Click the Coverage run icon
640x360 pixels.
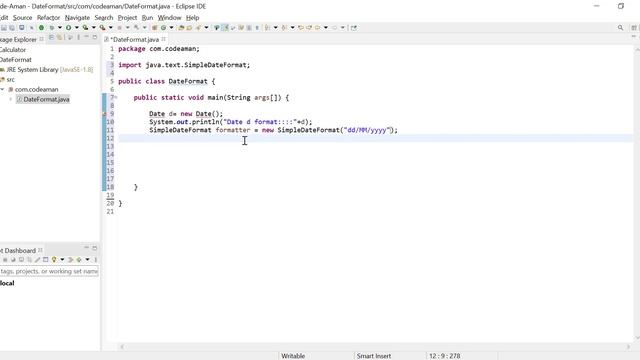(x=85, y=28)
